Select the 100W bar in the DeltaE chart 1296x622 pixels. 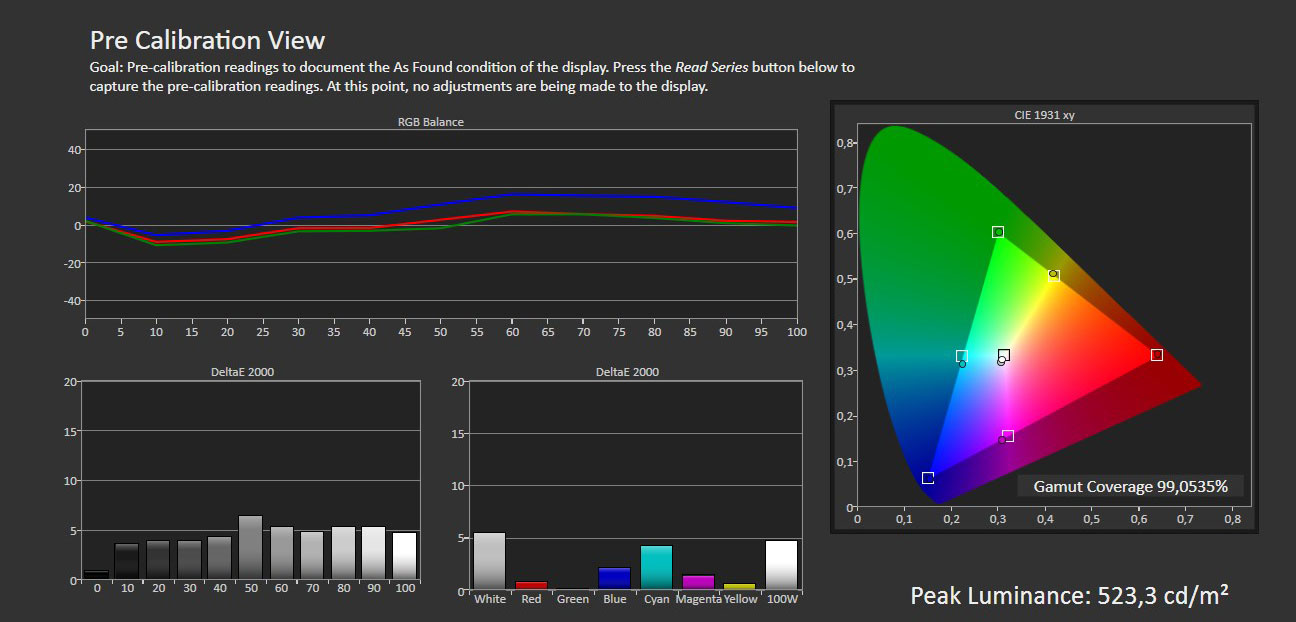click(781, 565)
